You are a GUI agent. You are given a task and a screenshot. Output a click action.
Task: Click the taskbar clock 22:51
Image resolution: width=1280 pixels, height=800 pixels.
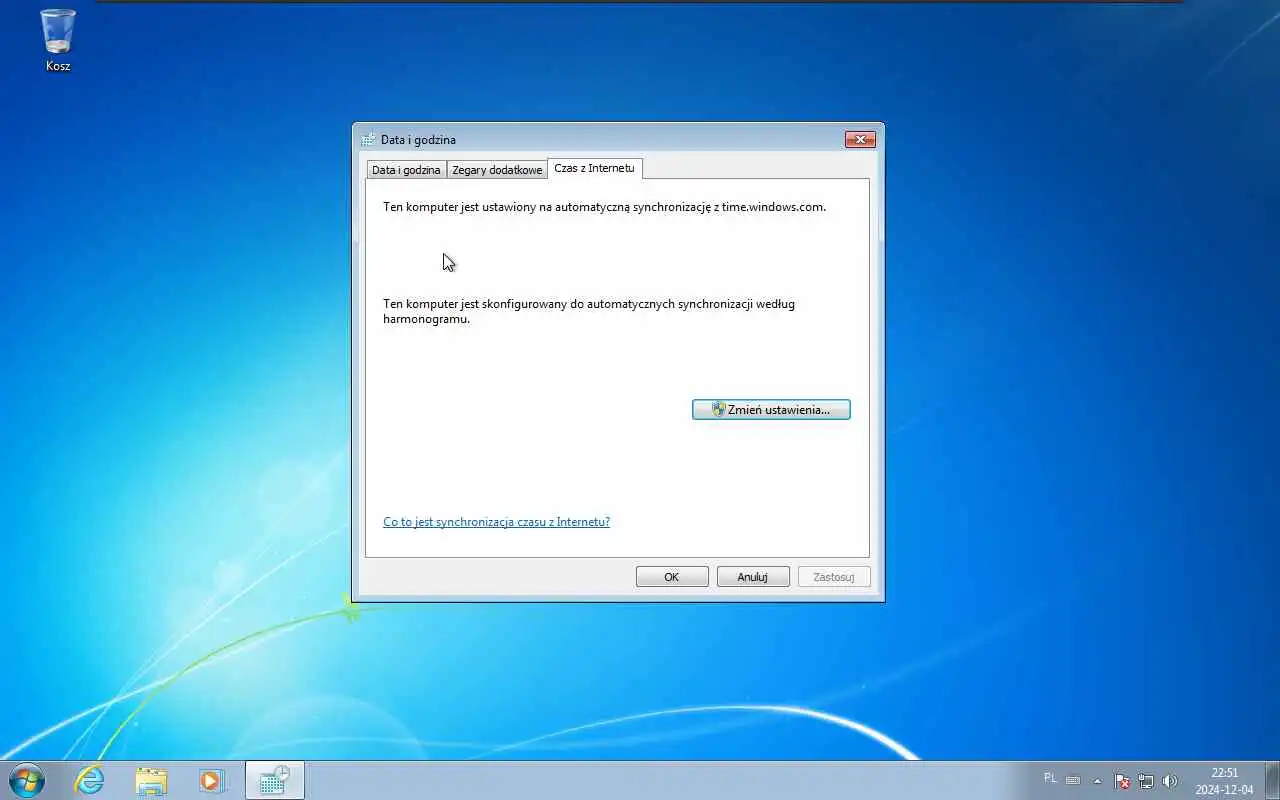(1224, 781)
